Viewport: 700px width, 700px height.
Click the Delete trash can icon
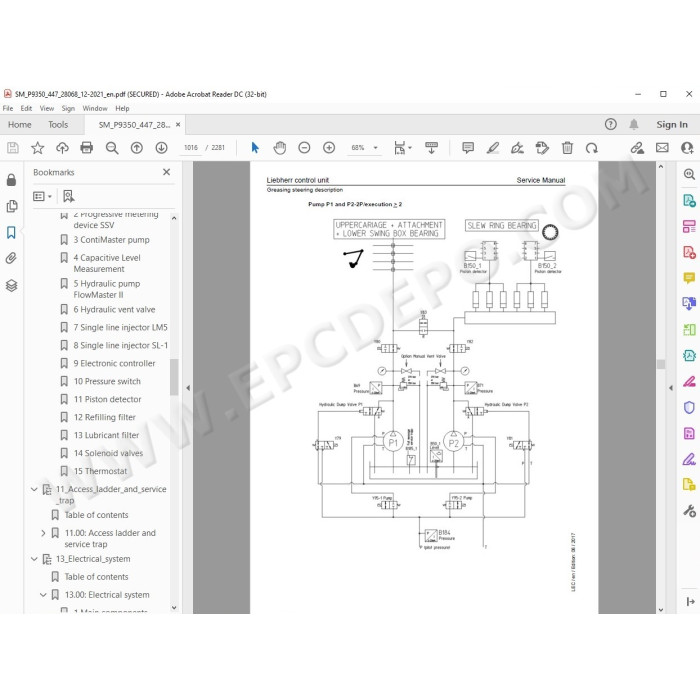[x=567, y=148]
